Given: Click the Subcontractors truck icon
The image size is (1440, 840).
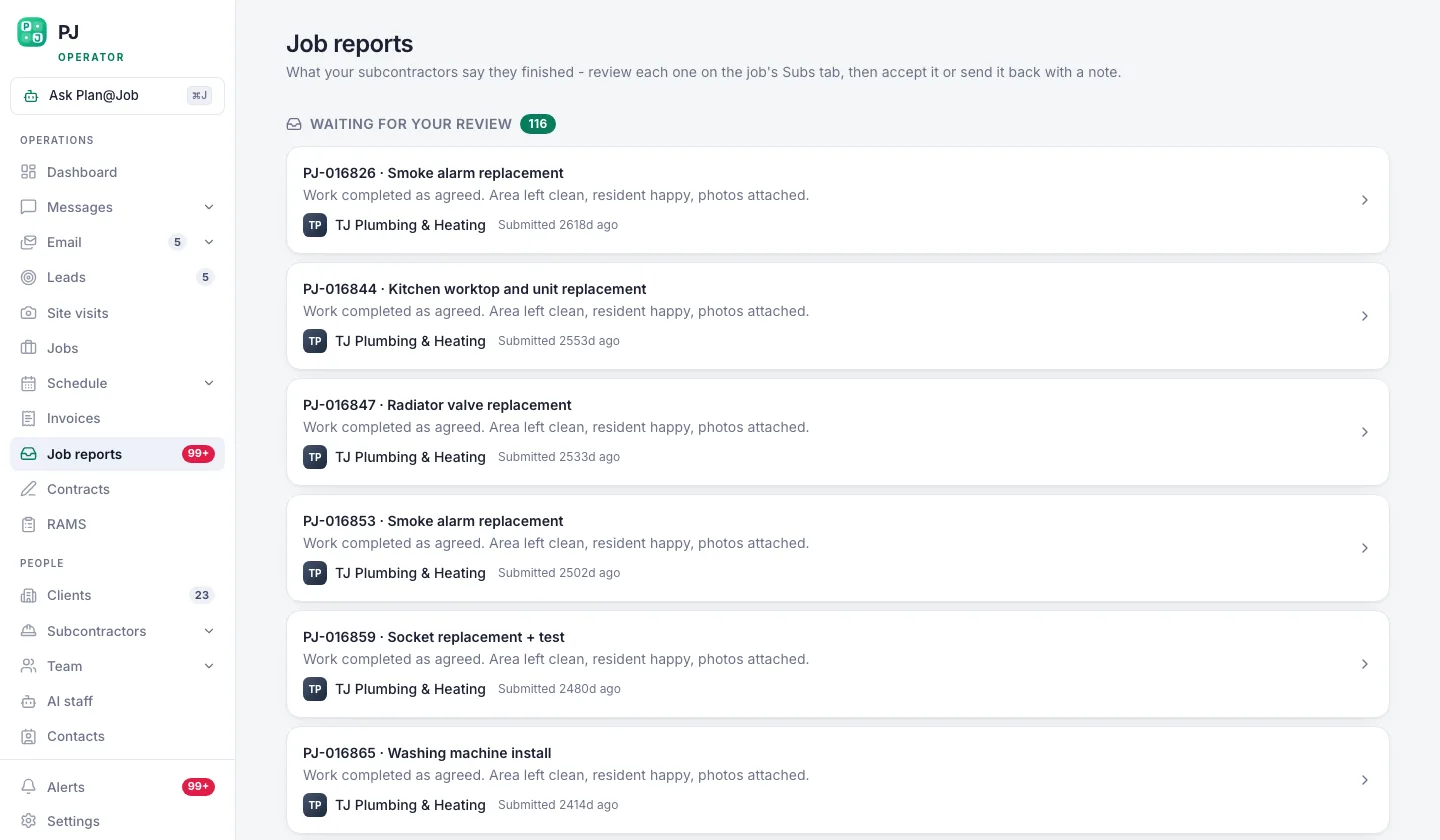Looking at the screenshot, I should (29, 631).
